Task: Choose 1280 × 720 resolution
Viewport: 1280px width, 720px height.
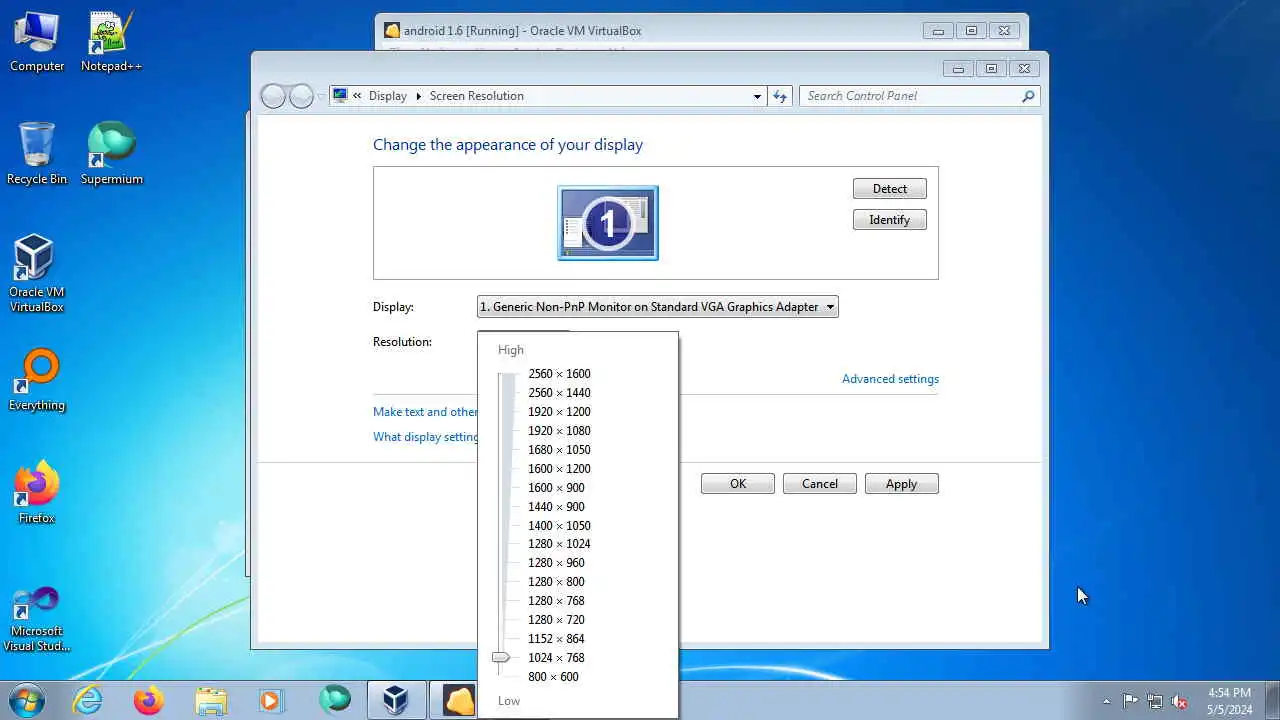Action: [556, 620]
